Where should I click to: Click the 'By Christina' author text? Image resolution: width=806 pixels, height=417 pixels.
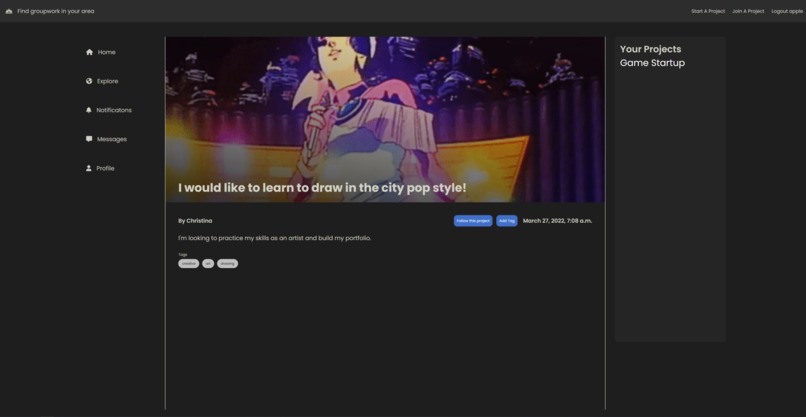[x=195, y=221]
